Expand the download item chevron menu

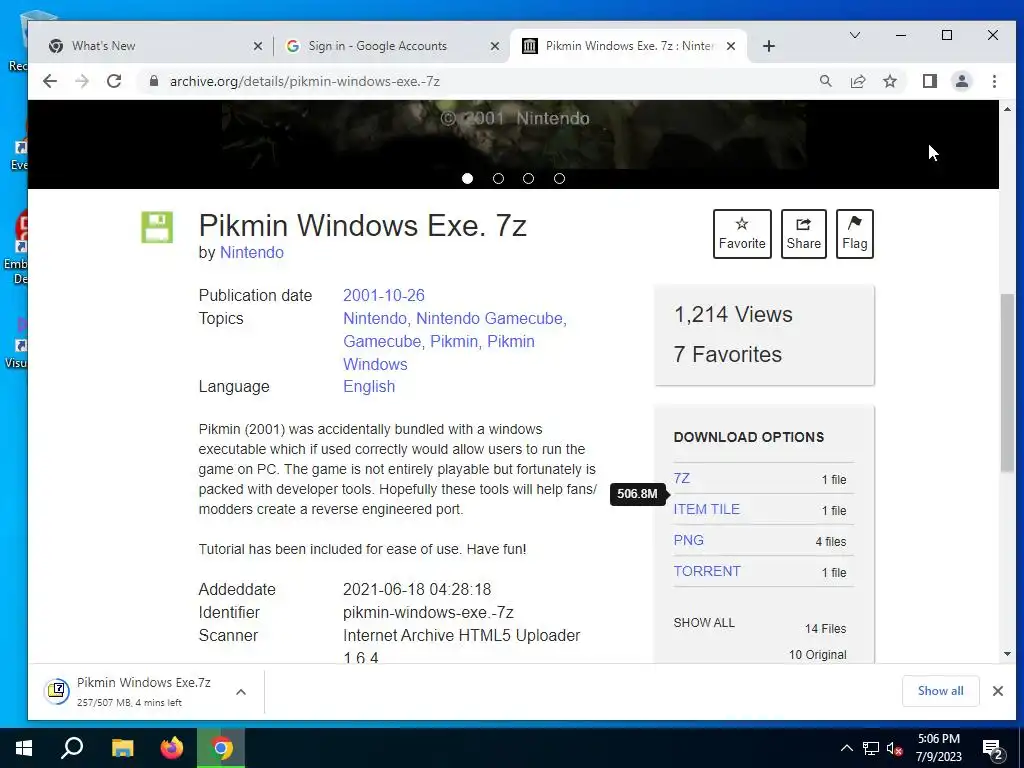[241, 692]
